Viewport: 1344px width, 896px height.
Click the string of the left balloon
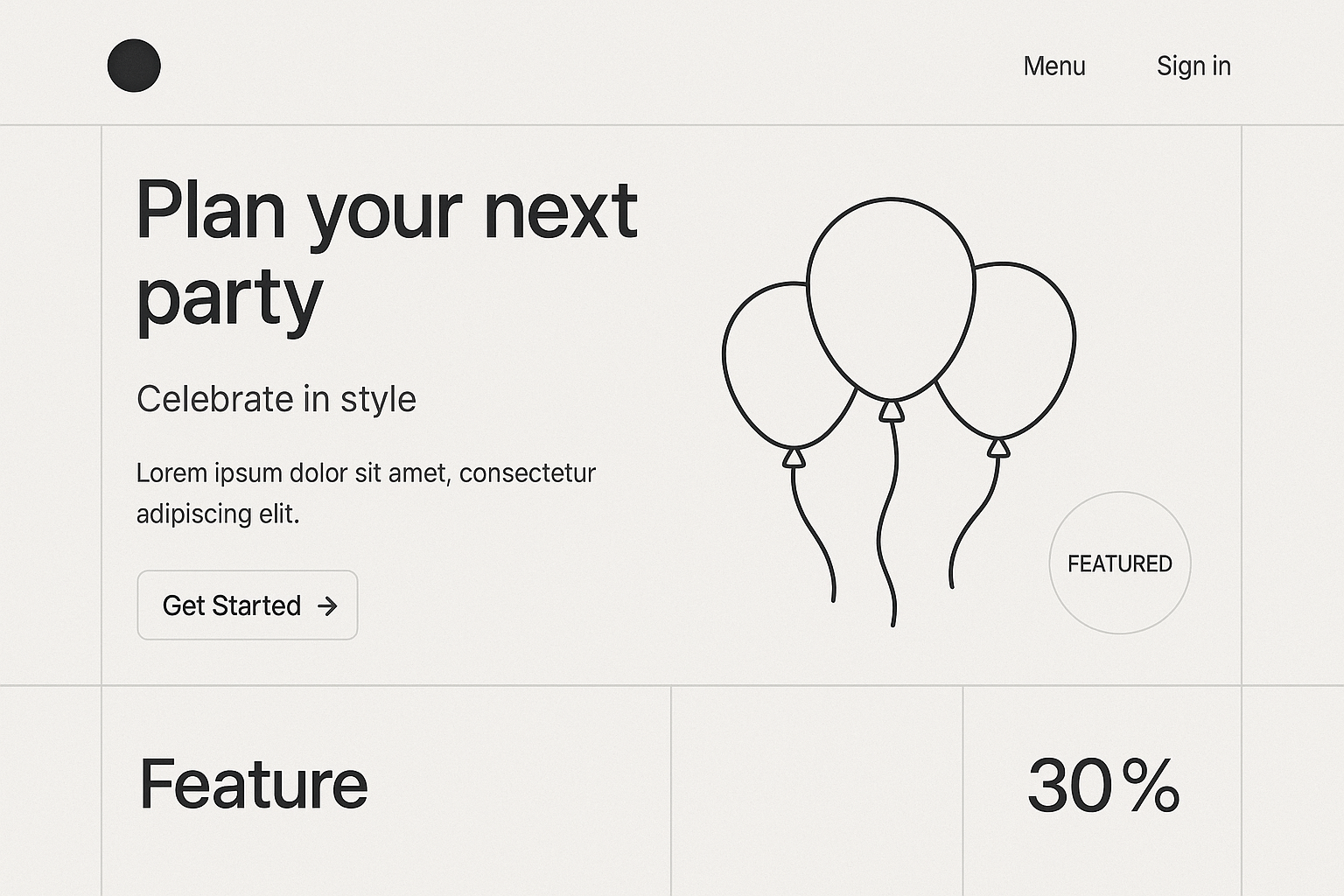[x=814, y=534]
